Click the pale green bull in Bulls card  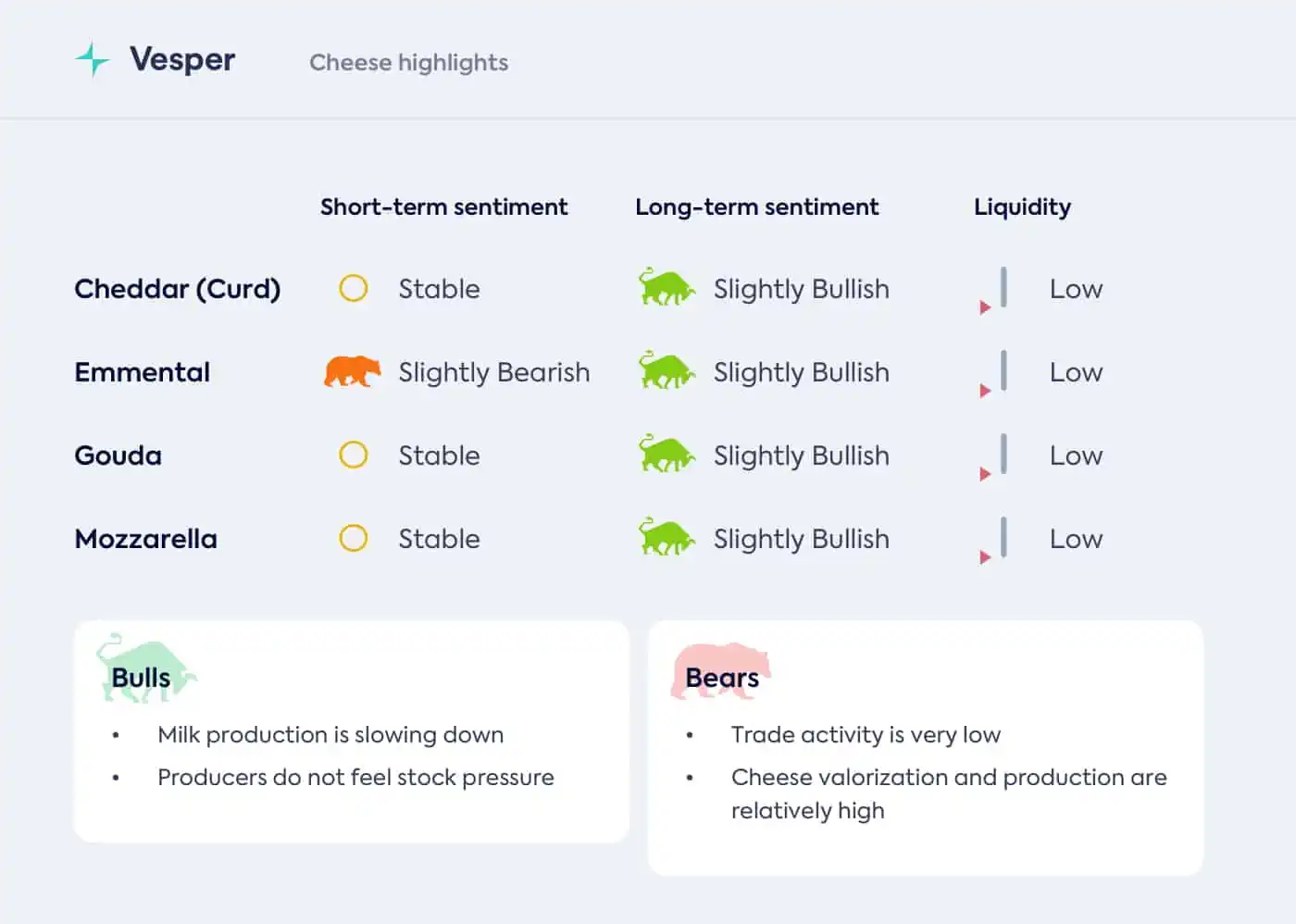pyautogui.click(x=146, y=668)
